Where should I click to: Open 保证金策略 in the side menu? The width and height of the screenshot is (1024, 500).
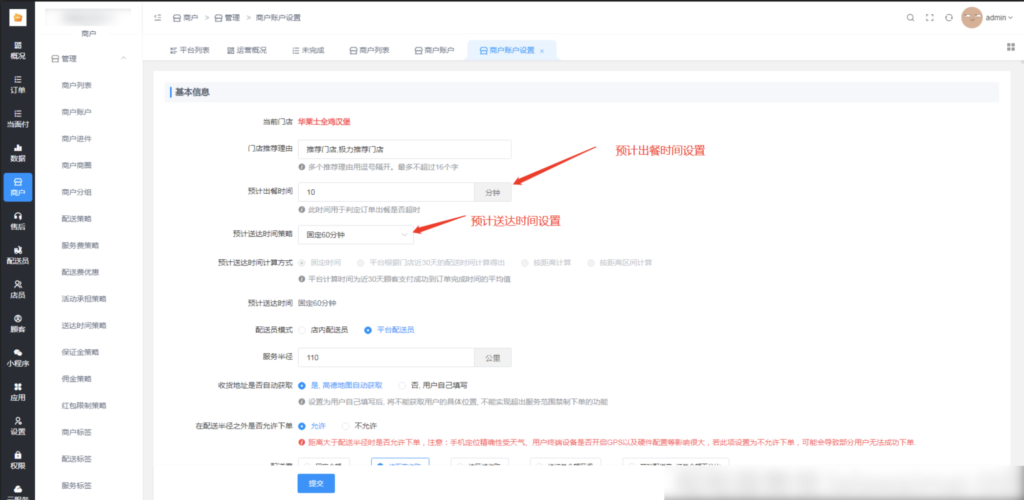coord(80,352)
